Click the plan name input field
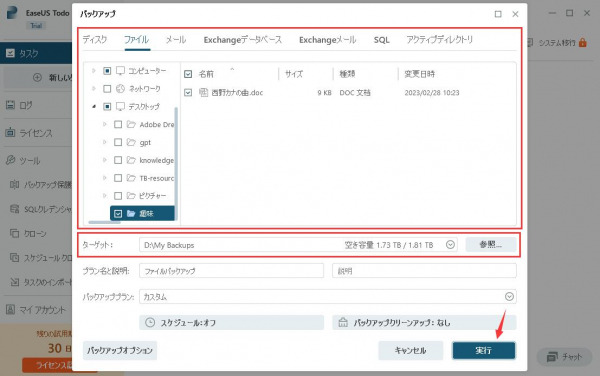600x376 pixels. pyautogui.click(x=232, y=271)
